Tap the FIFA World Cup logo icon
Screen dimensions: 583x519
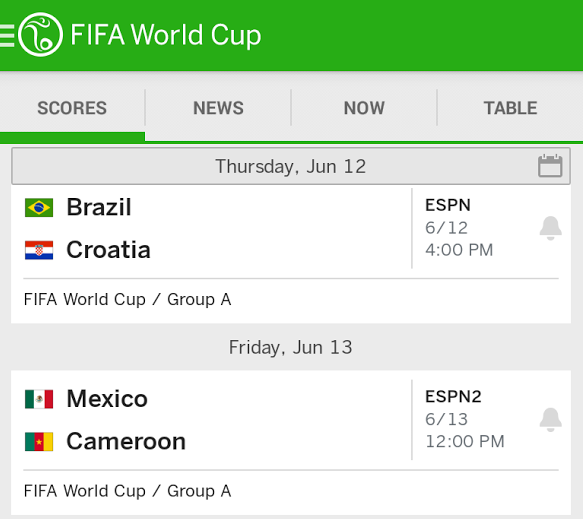[x=40, y=35]
